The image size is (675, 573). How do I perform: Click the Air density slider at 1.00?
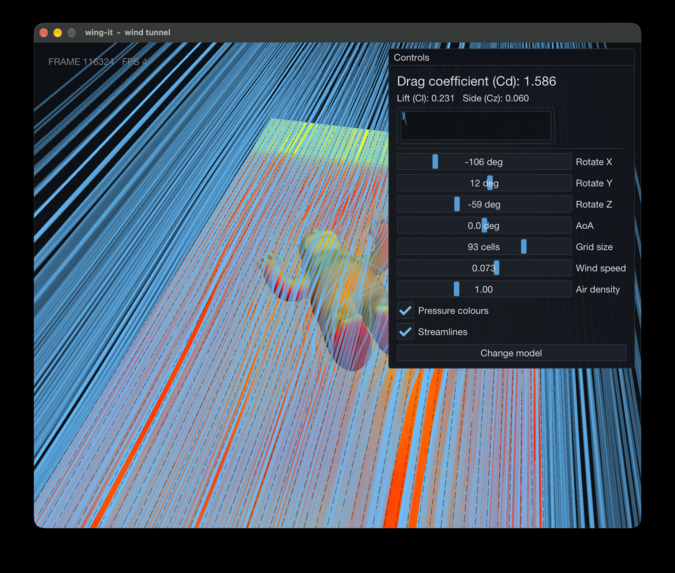pyautogui.click(x=484, y=289)
